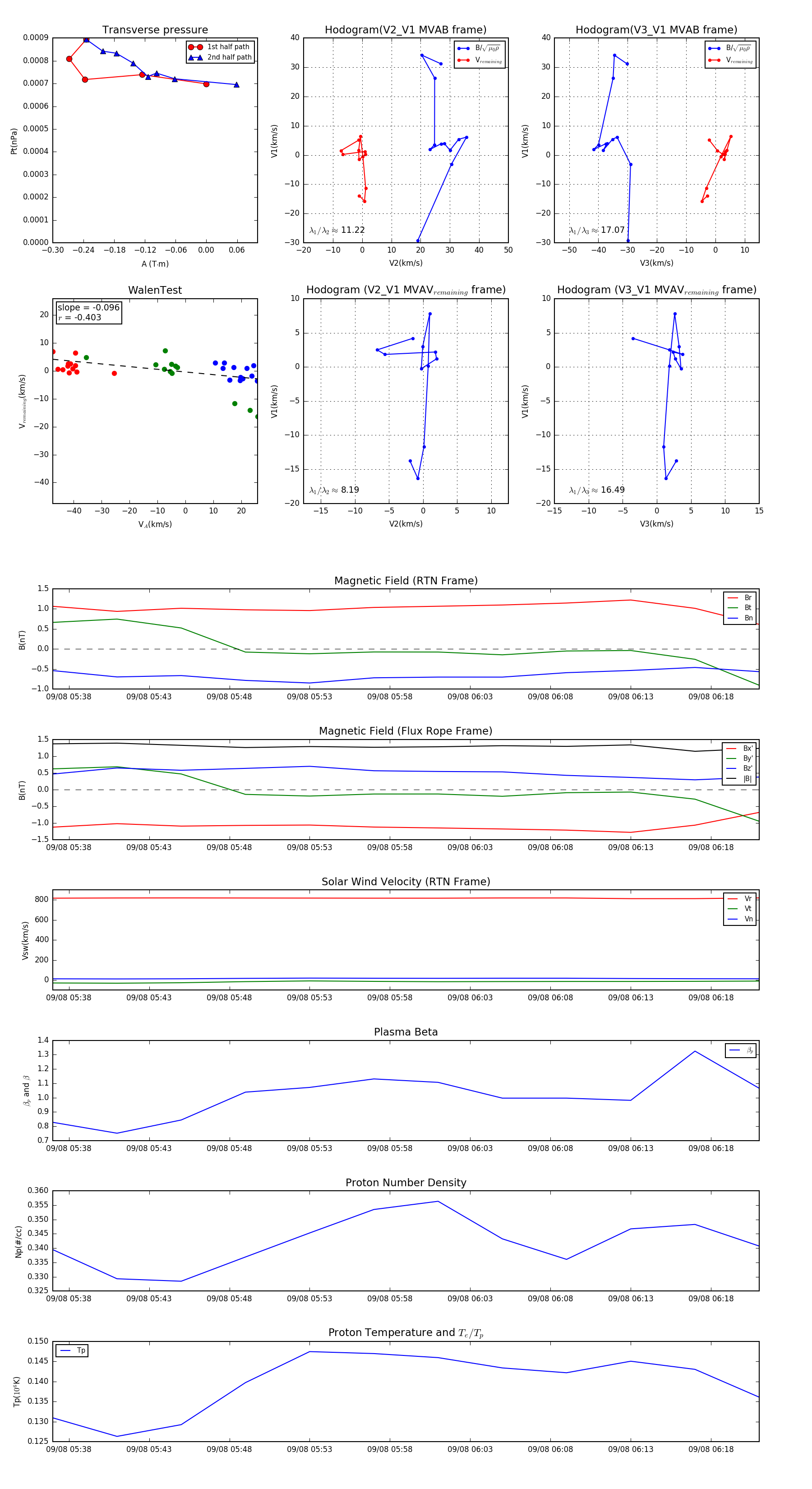This screenshot has height=1489, width=812.
Task: Click the 'Hodogram(V2_V1 MVAB frame)' title
Action: tap(406, 30)
